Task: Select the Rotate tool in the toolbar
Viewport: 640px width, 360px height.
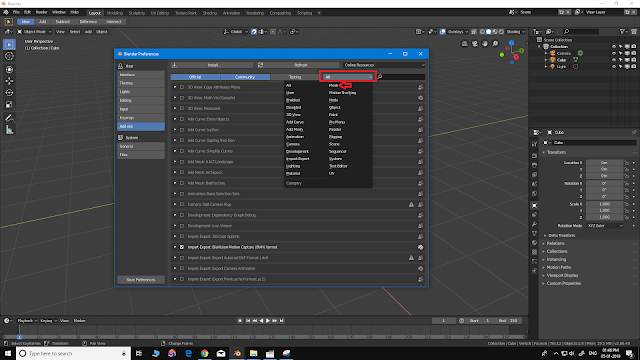Action: point(9,93)
